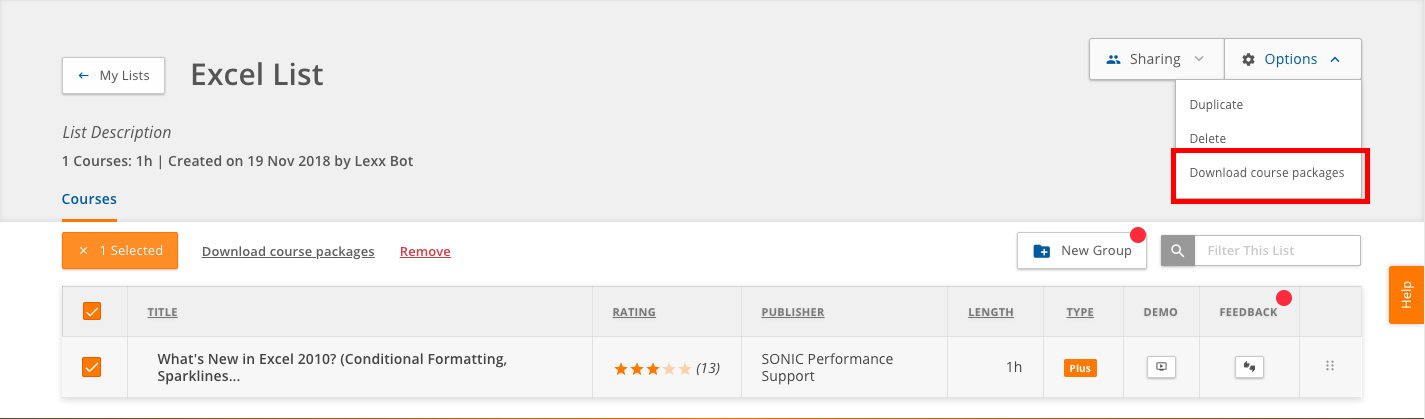Click the demo preview icon for Excel course
1425x419 pixels.
(x=1160, y=366)
